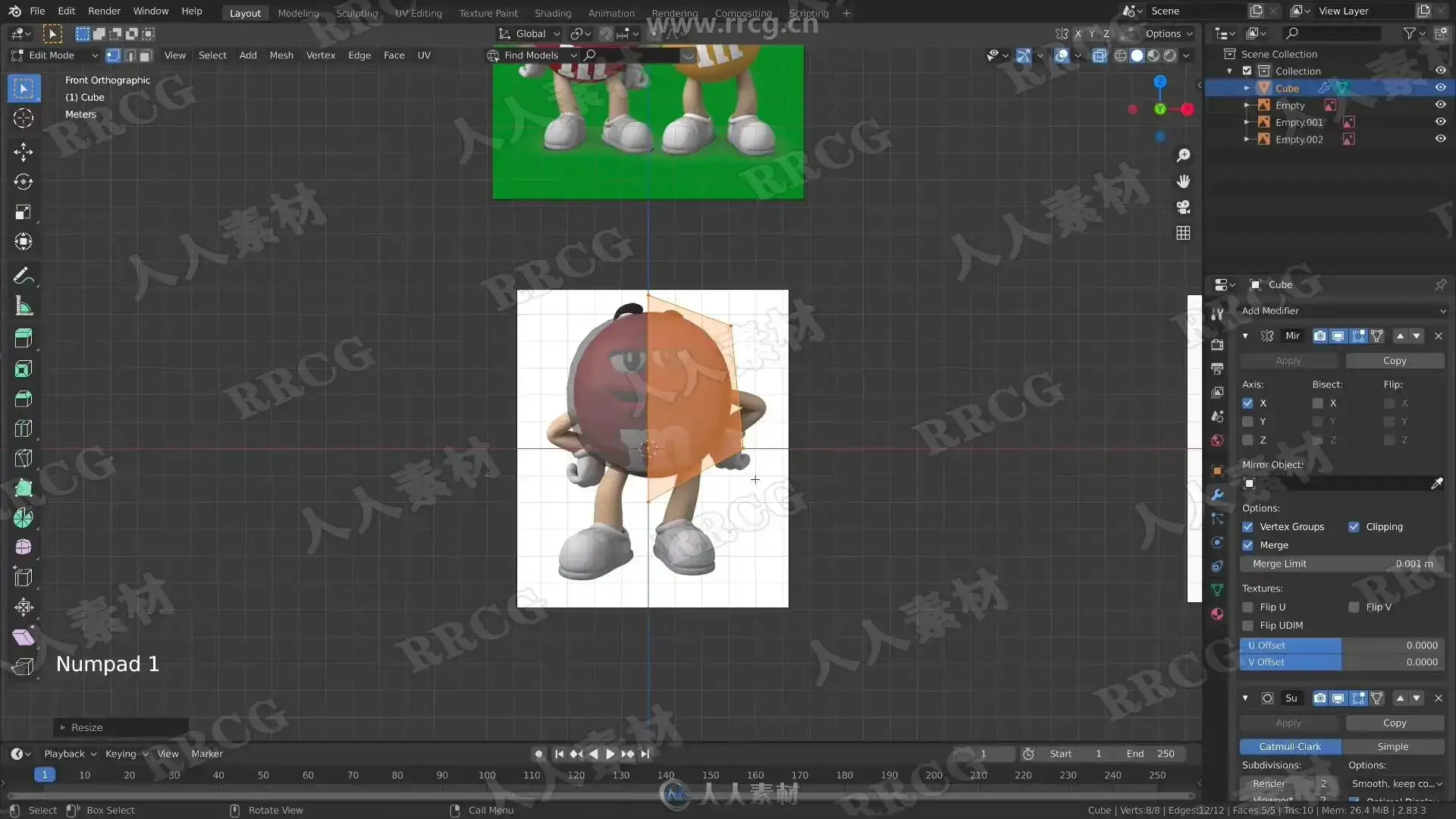Adjust the U Offset slider

click(1342, 645)
